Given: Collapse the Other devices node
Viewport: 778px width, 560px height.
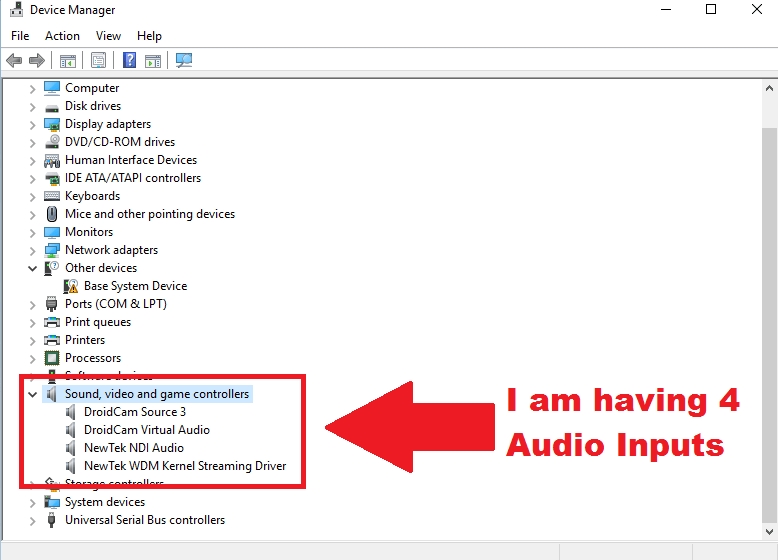Looking at the screenshot, I should (x=33, y=268).
